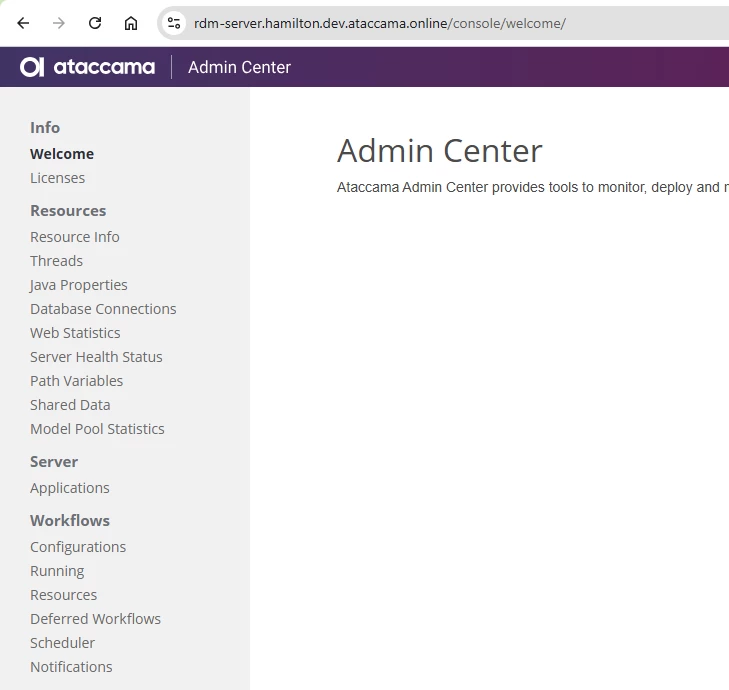729x690 pixels.
Task: Open the Threads page
Action: (56, 261)
